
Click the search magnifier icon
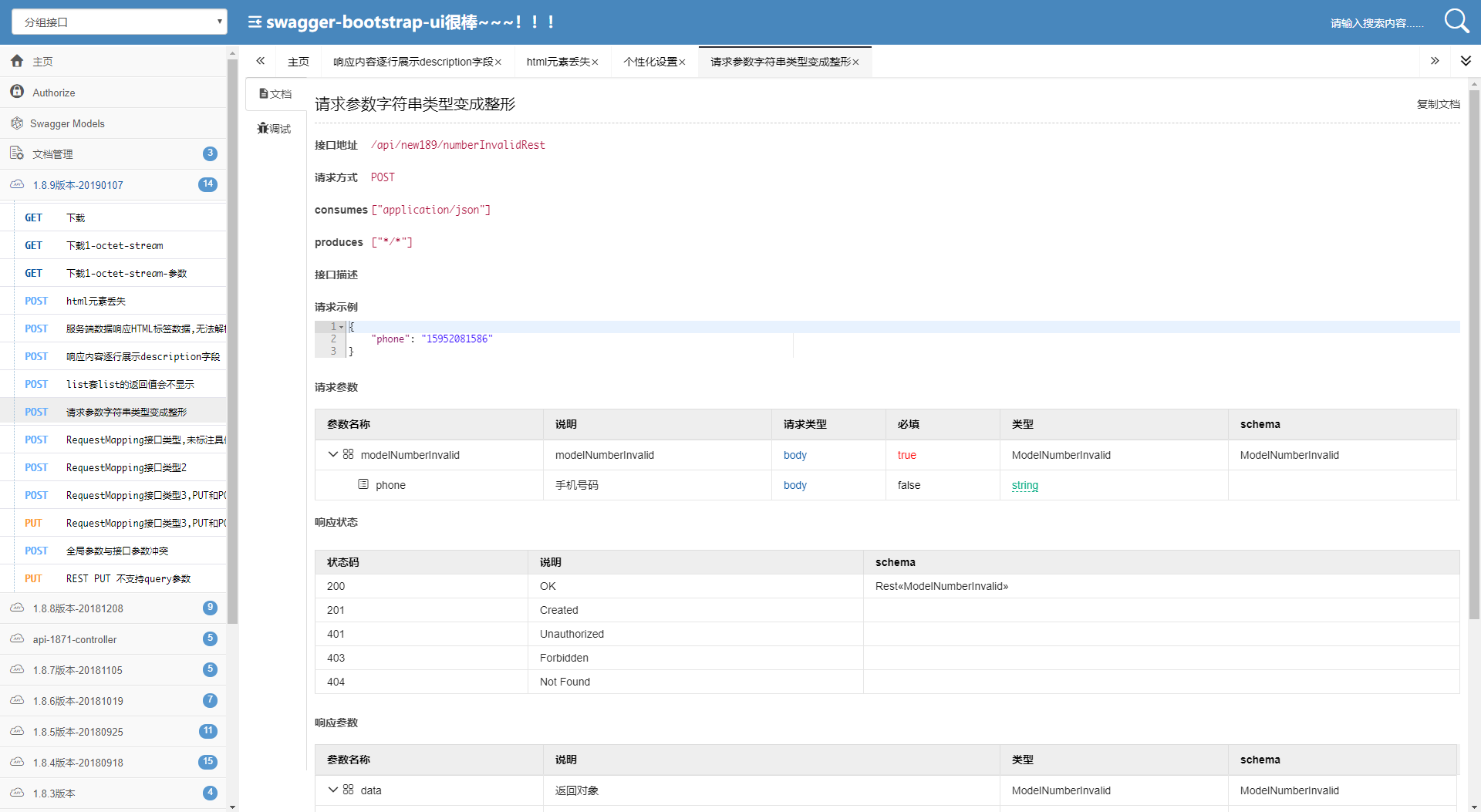[1456, 21]
